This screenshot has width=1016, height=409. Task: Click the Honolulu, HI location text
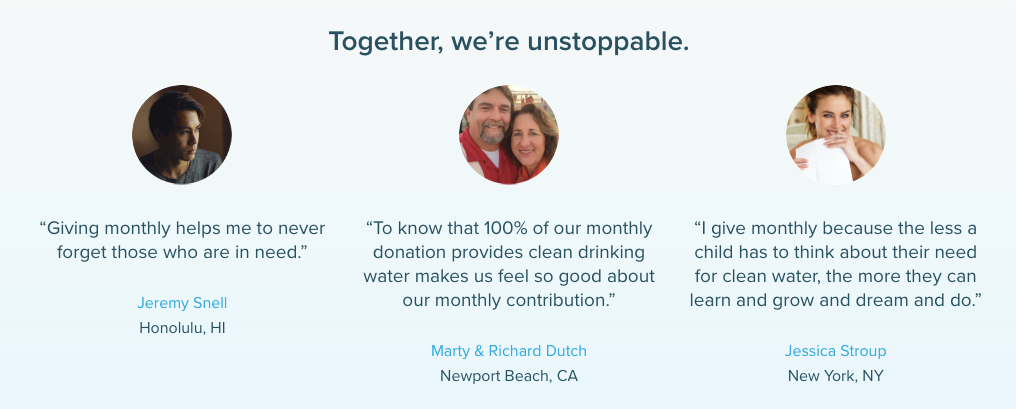(182, 328)
